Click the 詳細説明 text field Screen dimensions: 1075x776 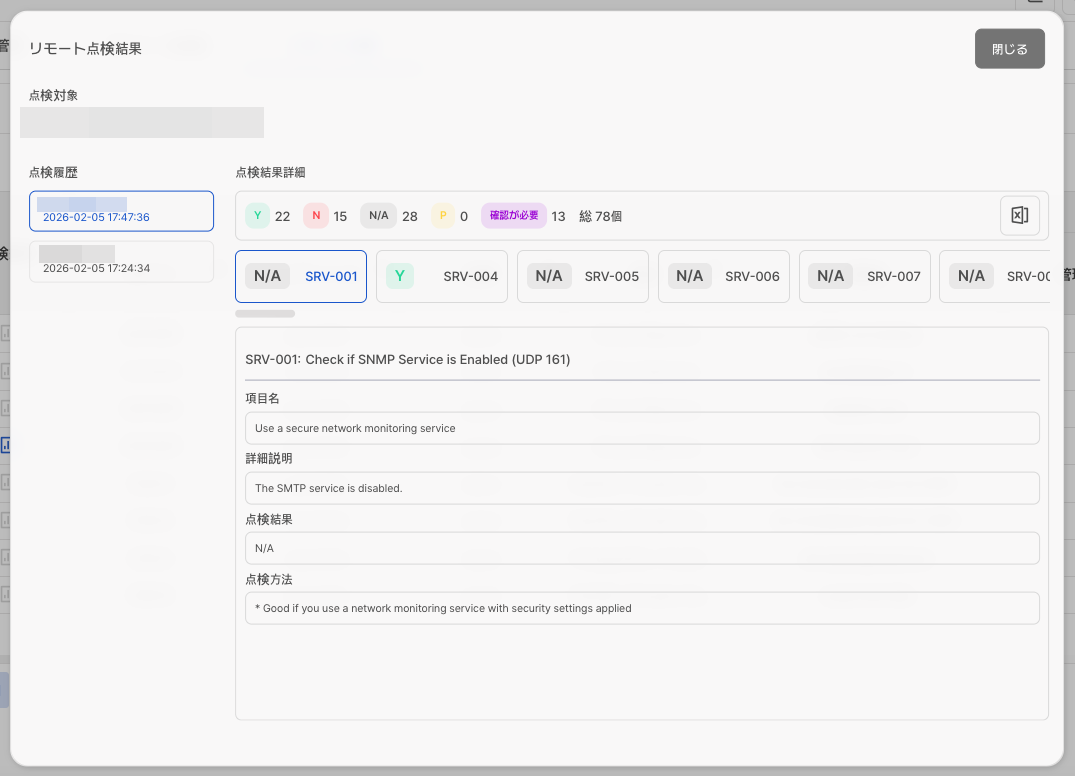tap(642, 488)
